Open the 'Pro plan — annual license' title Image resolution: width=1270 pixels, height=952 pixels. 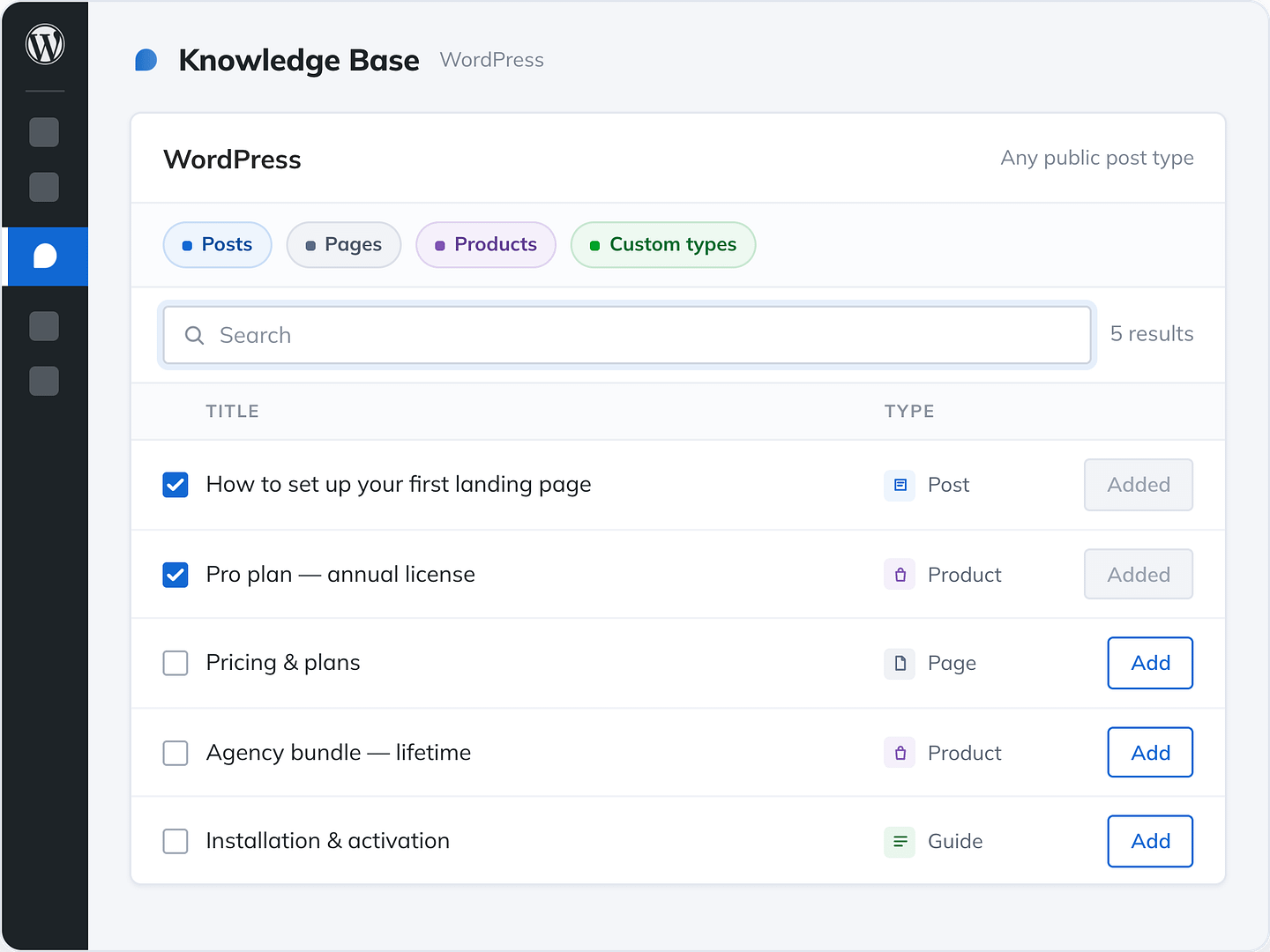pos(340,575)
